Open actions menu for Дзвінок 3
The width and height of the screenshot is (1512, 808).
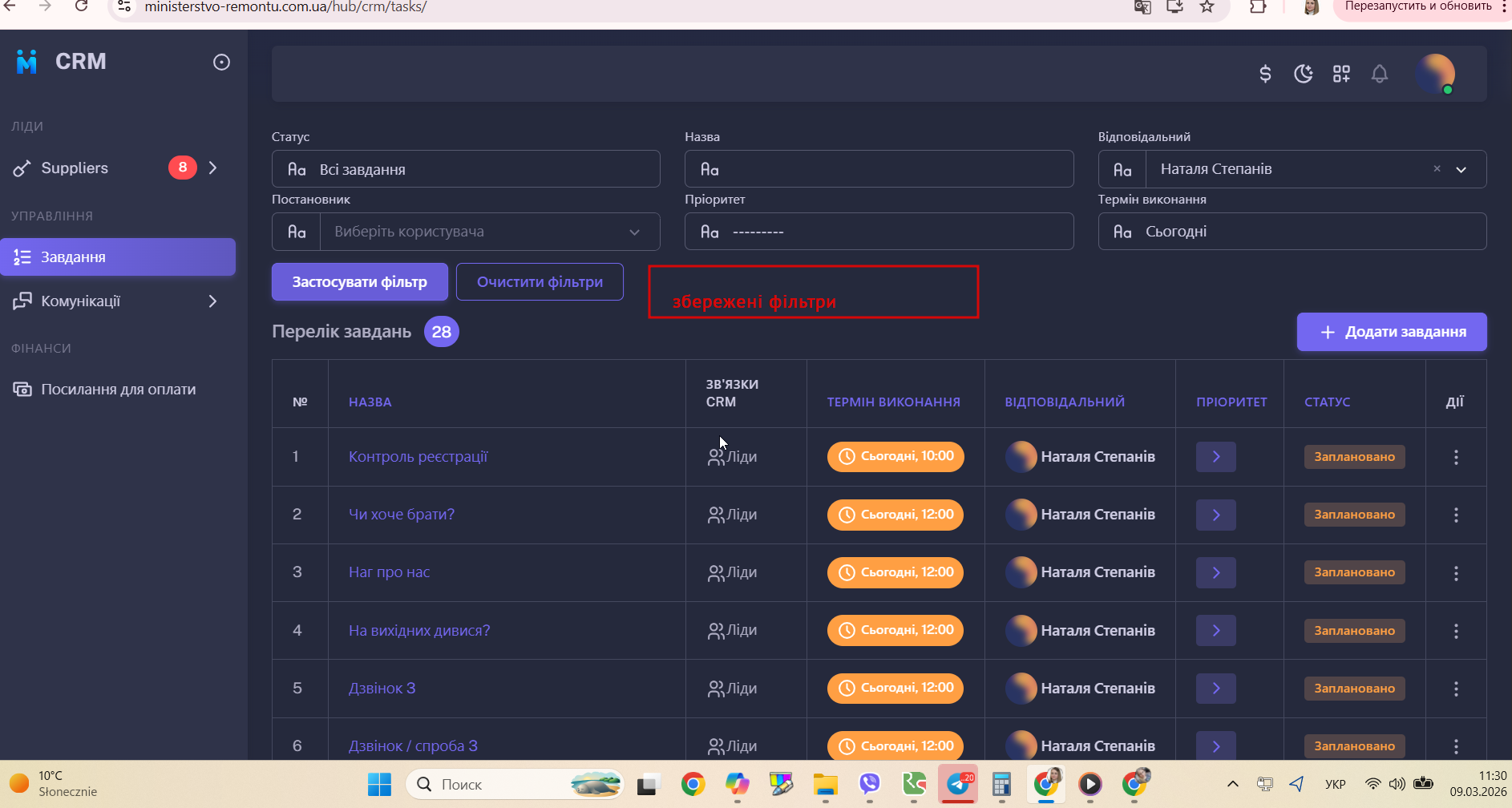click(x=1456, y=689)
